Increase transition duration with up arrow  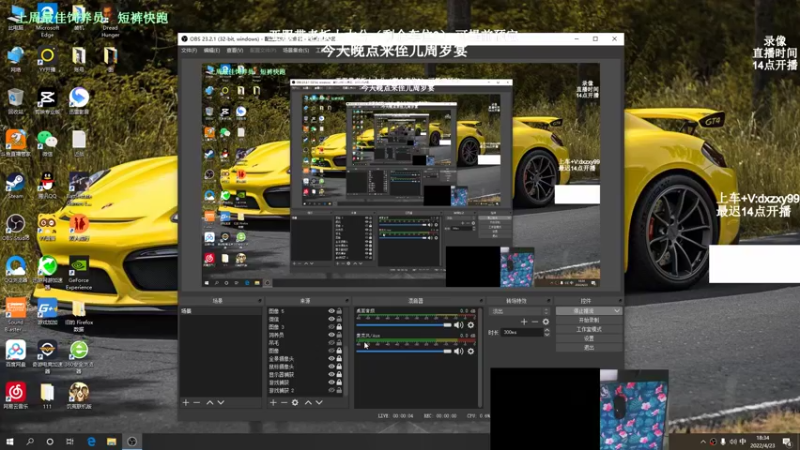(x=547, y=330)
